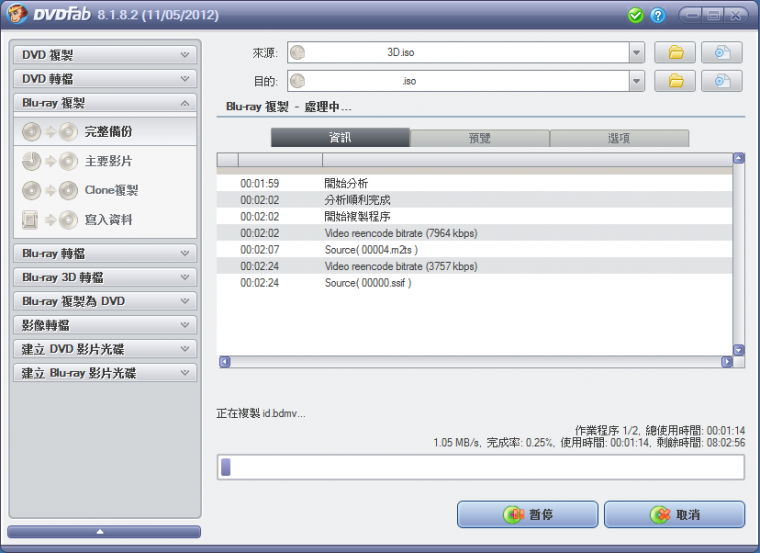The width and height of the screenshot is (760, 553).
Task: Expand the 建立 Blu-ray 影片光碟 section
Action: click(105, 373)
